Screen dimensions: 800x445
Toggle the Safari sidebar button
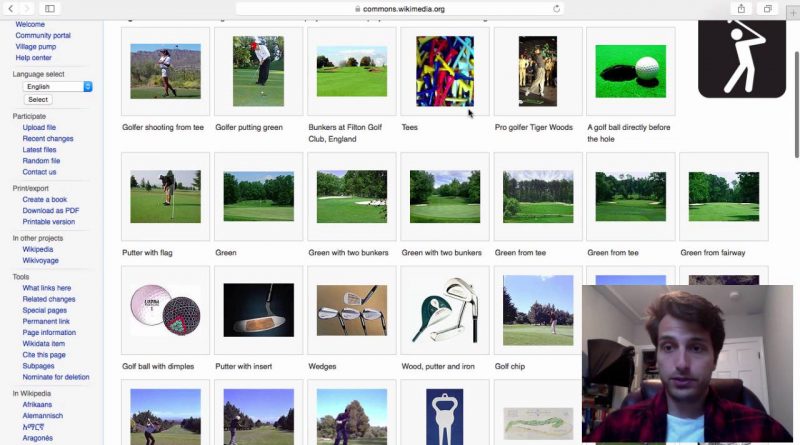[50, 8]
